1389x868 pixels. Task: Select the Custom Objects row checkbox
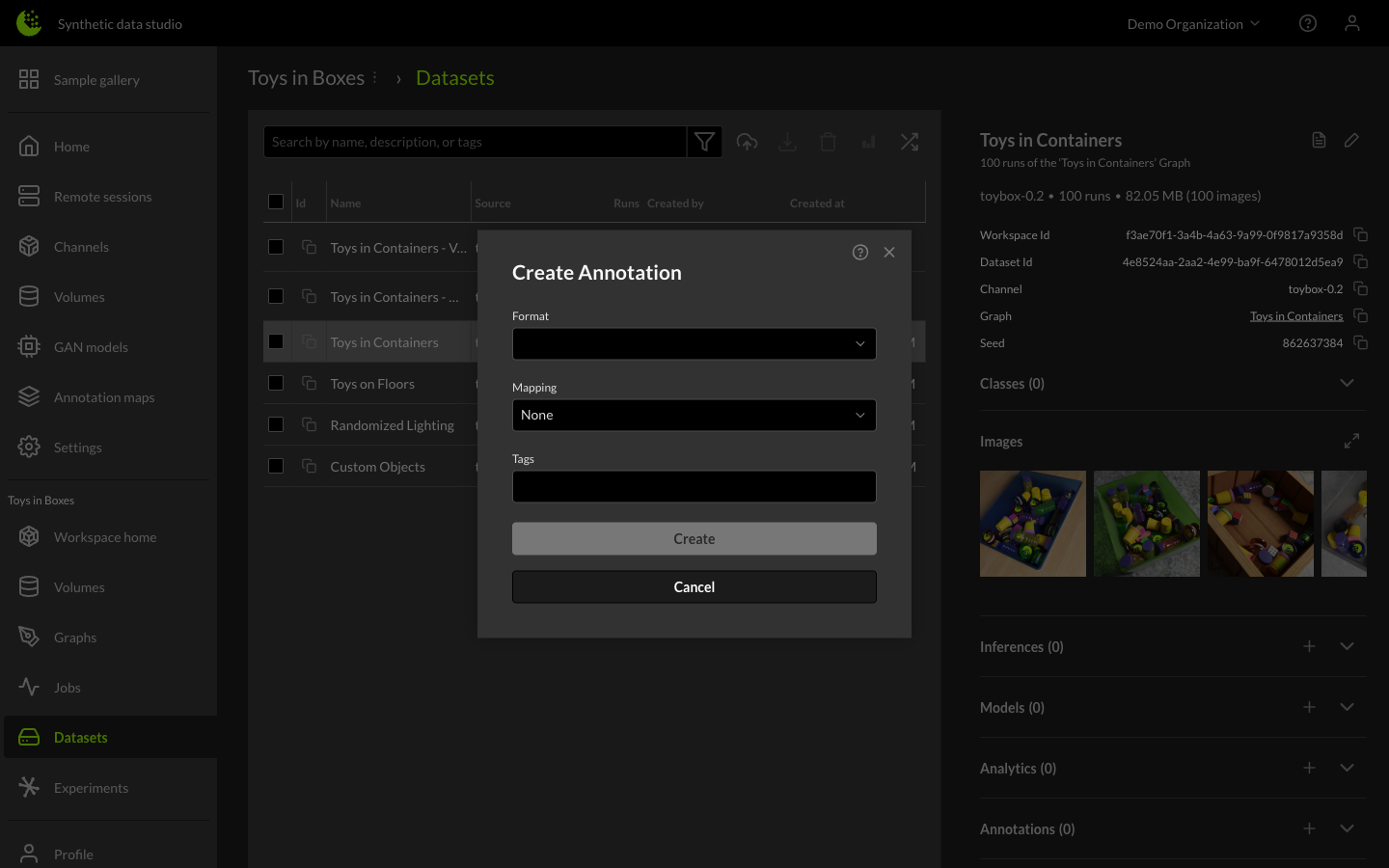tap(277, 465)
